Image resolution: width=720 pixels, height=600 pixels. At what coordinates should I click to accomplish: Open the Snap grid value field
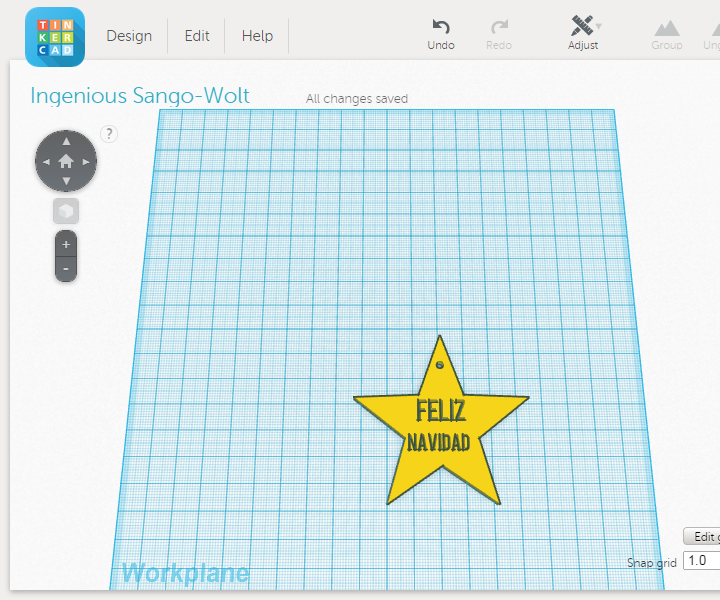(x=702, y=561)
